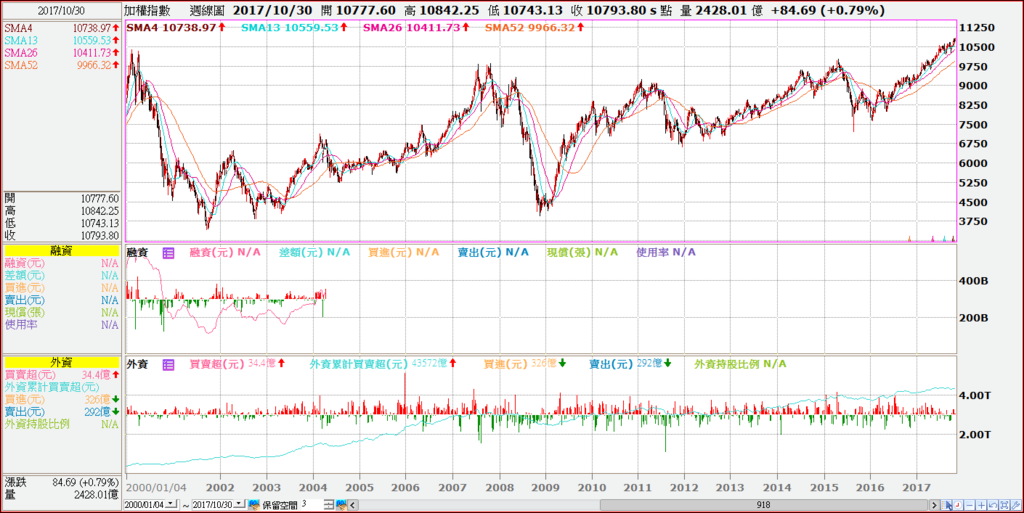Click 漲跌 84.69 row in sidebar
The image size is (1024, 513).
click(61, 482)
